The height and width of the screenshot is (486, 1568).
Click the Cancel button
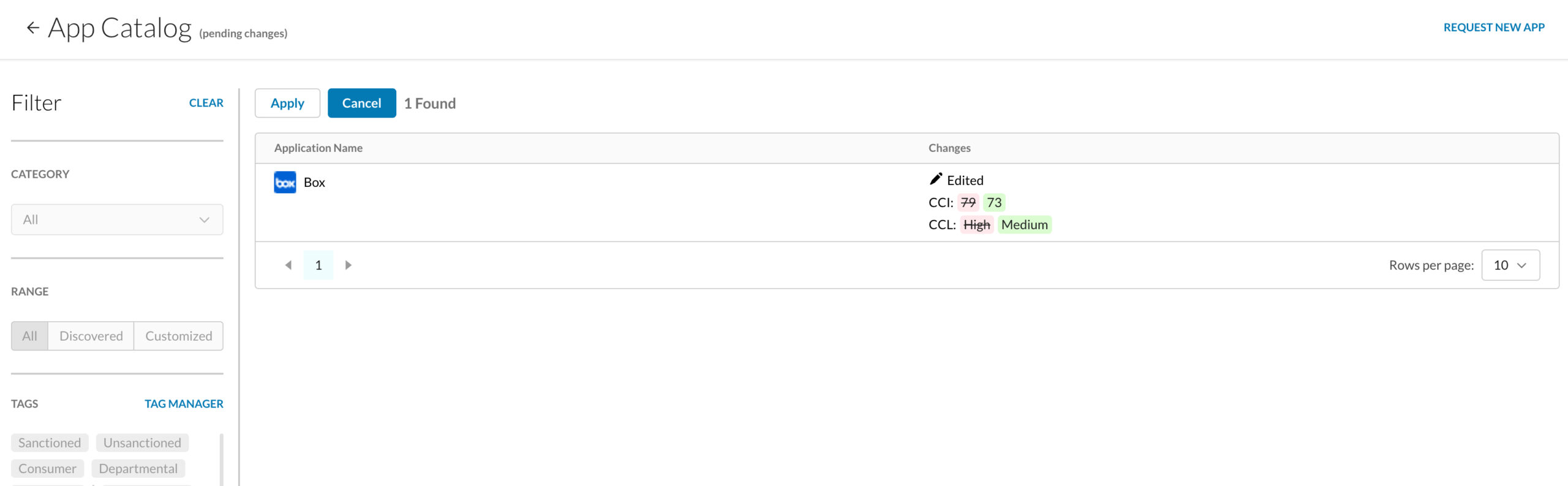tap(361, 103)
